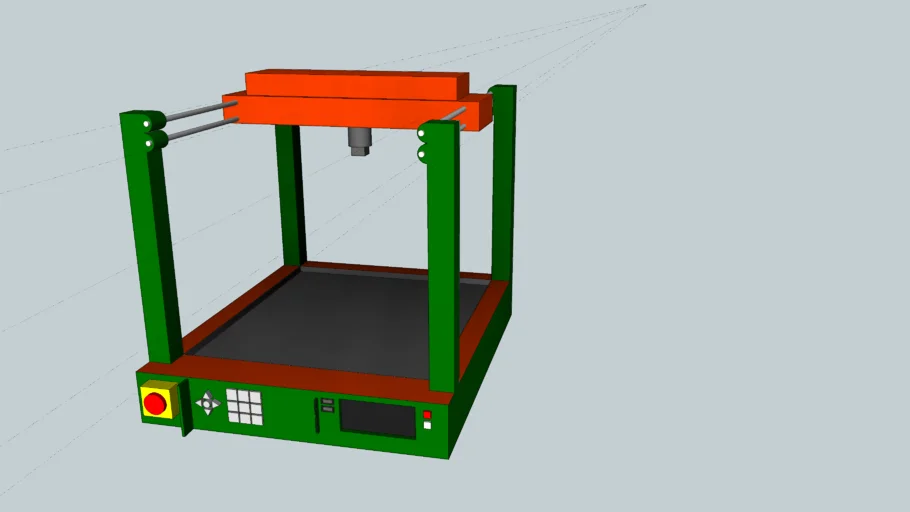Select the upper gray guide rod on left

coord(201,111)
